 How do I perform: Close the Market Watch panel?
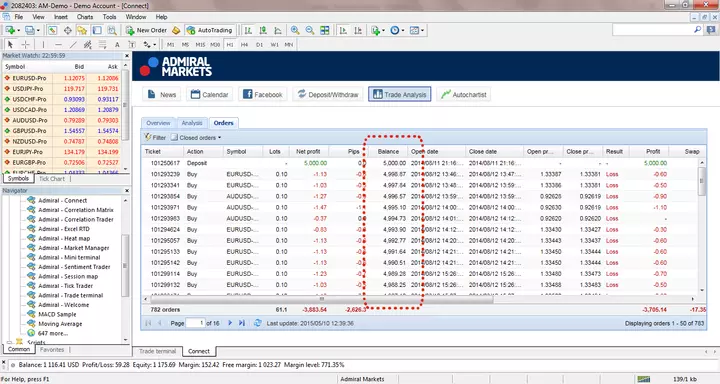(127, 56)
